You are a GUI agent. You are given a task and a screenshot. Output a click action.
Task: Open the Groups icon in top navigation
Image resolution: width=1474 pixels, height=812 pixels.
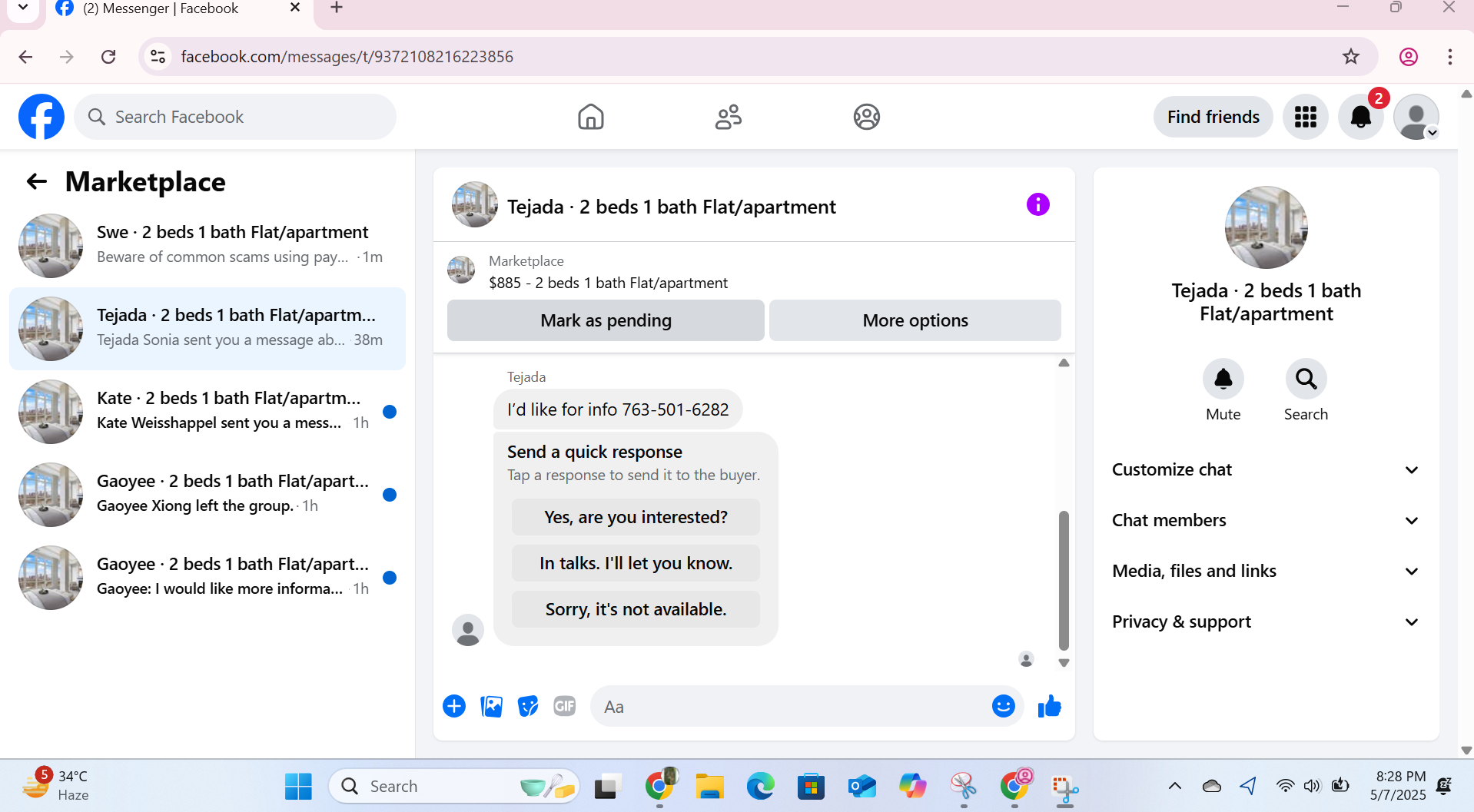coord(866,117)
